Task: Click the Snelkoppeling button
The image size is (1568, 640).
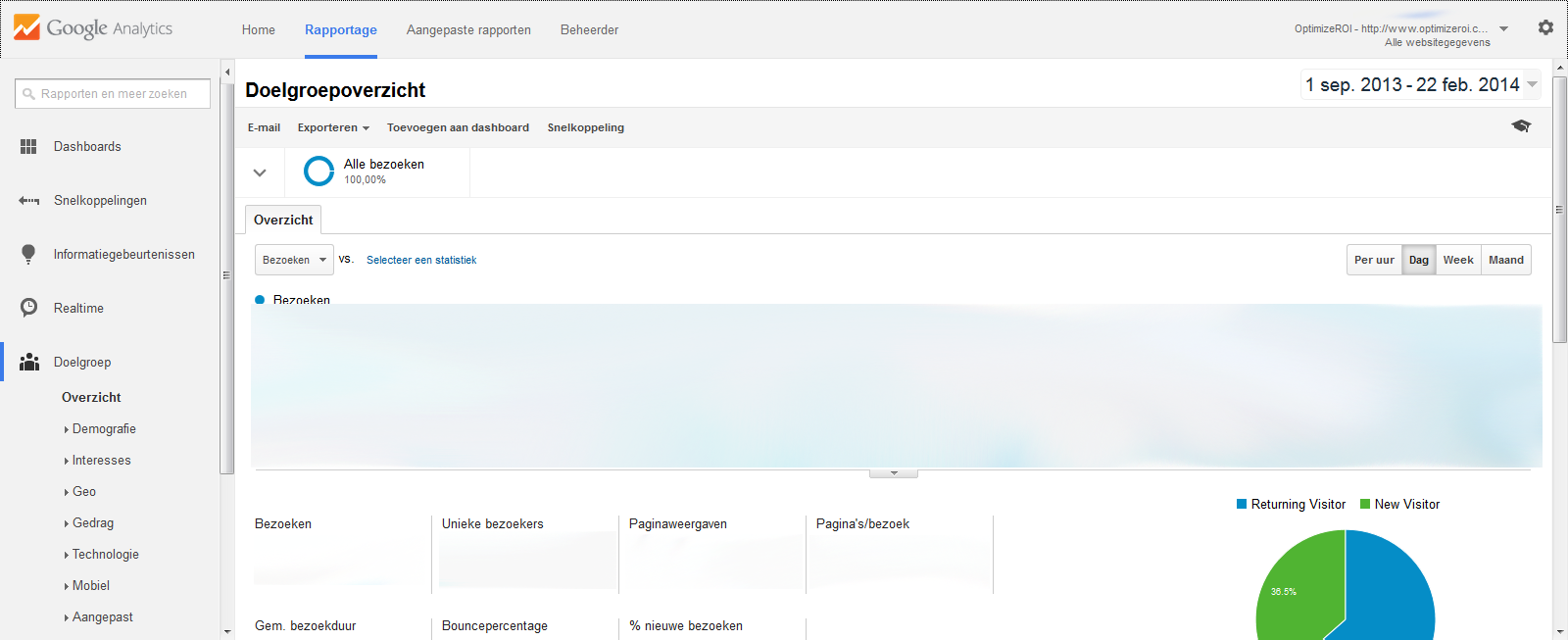Action: [x=586, y=127]
